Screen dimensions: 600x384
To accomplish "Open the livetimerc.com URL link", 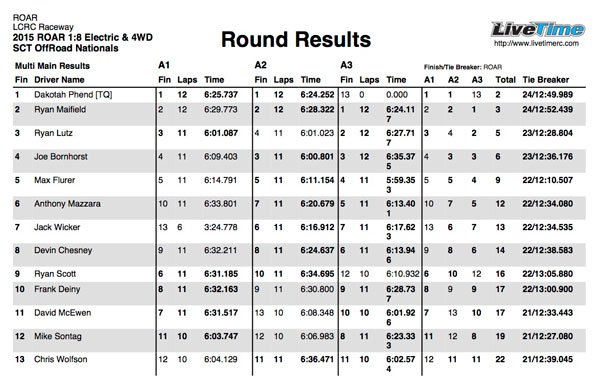I will coord(536,43).
